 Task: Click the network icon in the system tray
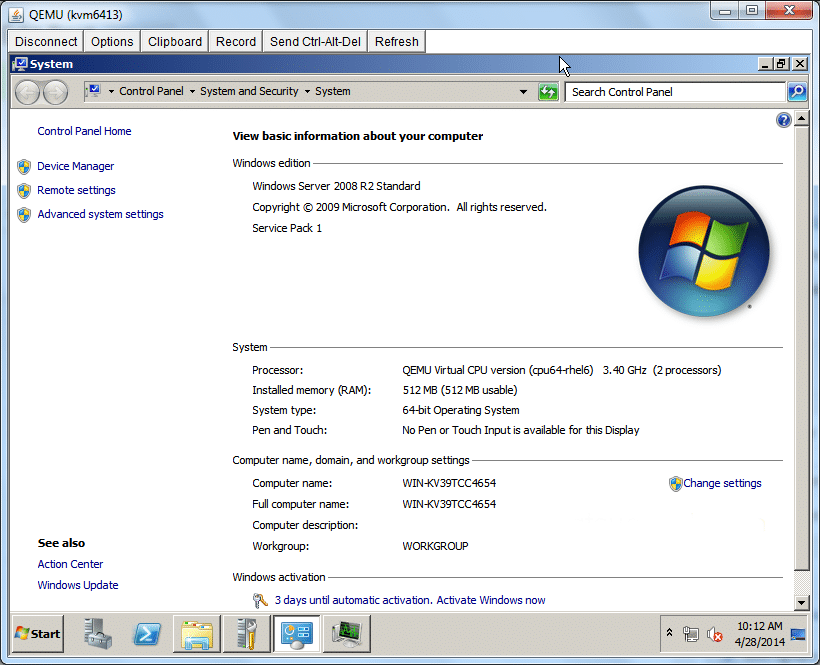point(691,635)
